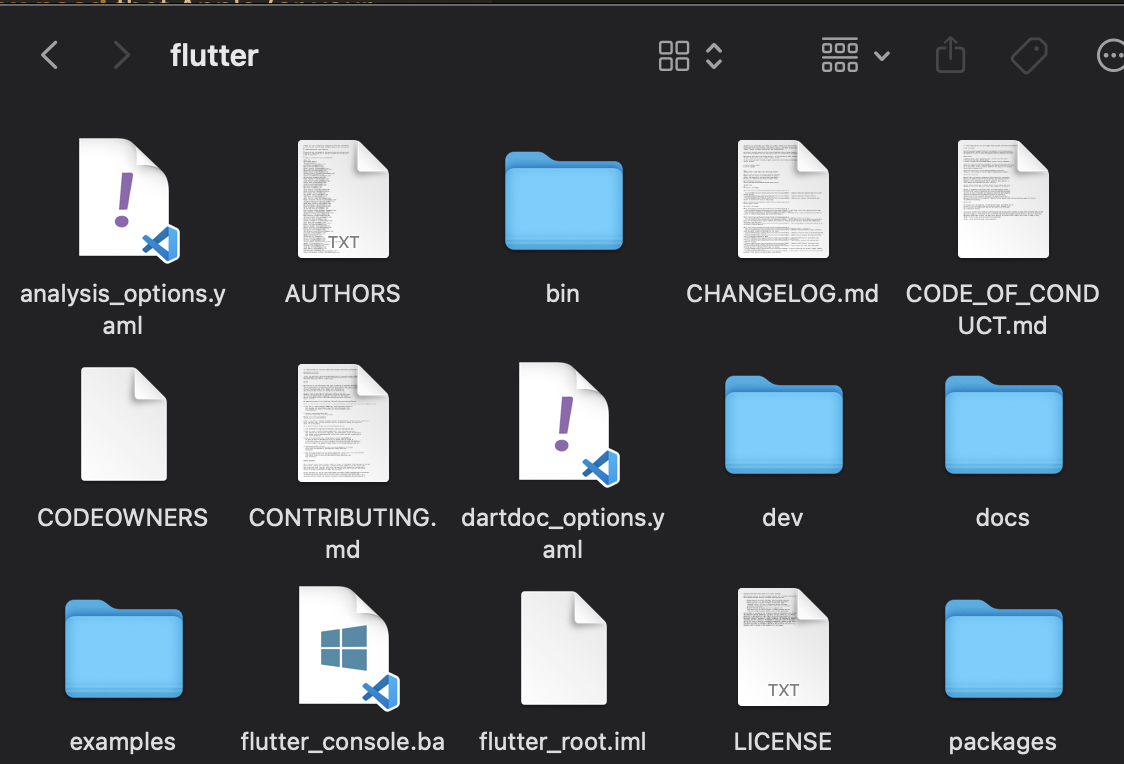1124x764 pixels.
Task: Click the dartdoc_options.yaml filename label
Action: [x=563, y=533]
